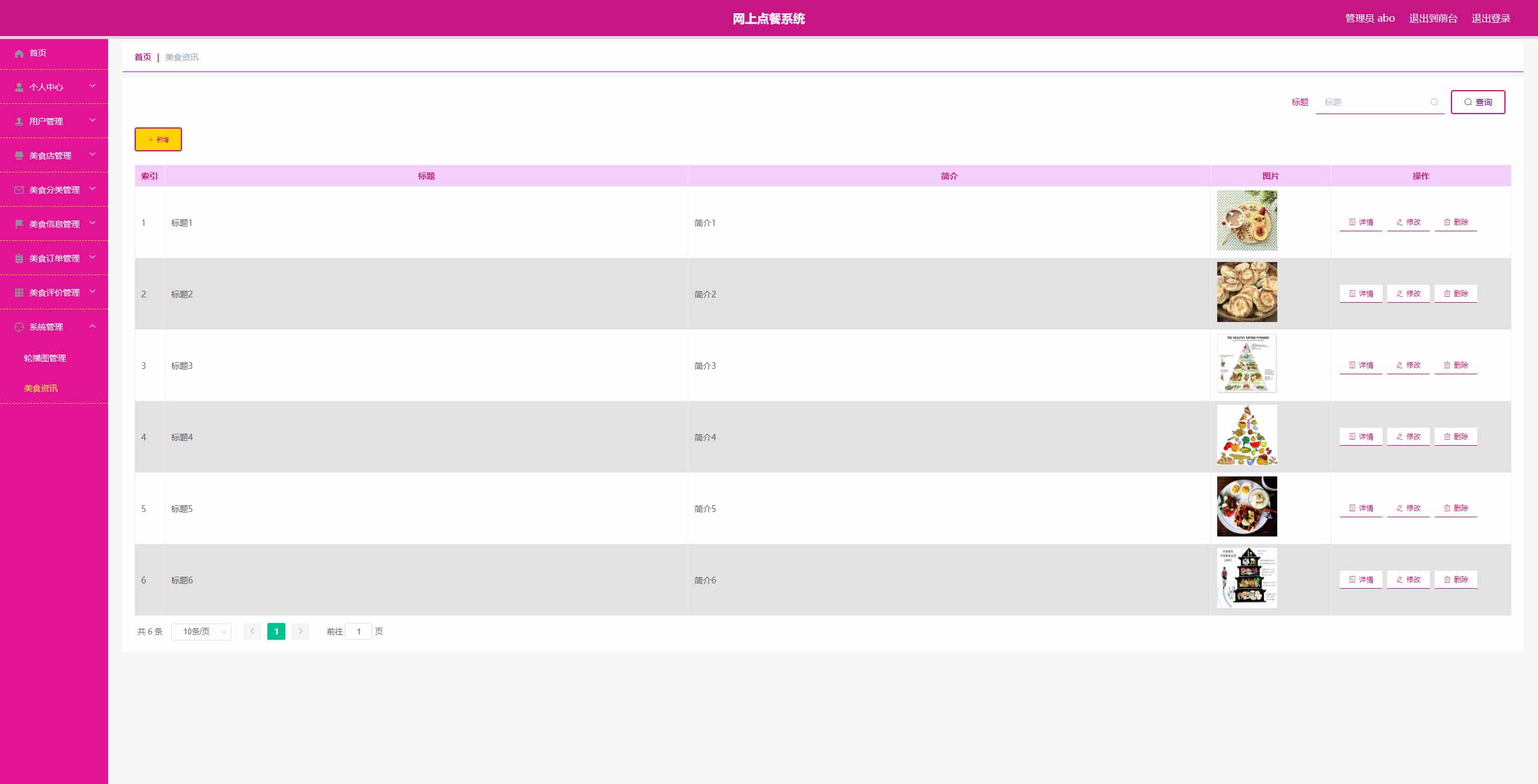Collapse the 系统管理 menu chevron

point(93,326)
